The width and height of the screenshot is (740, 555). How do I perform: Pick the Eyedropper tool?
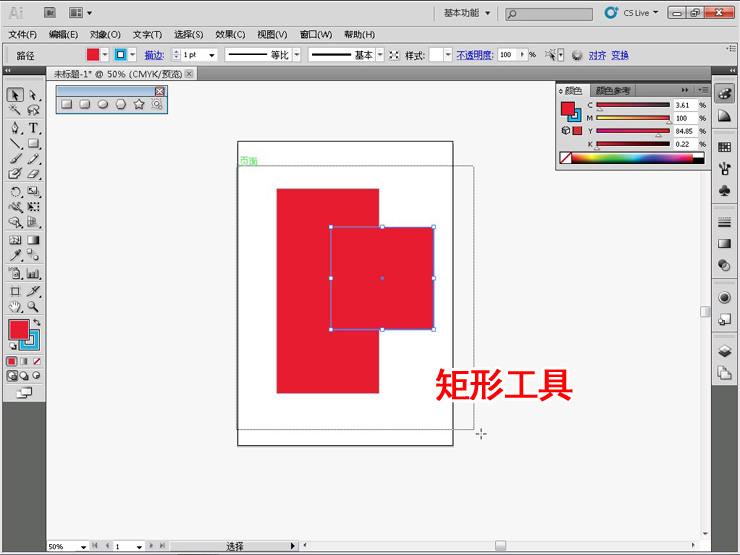[16, 257]
